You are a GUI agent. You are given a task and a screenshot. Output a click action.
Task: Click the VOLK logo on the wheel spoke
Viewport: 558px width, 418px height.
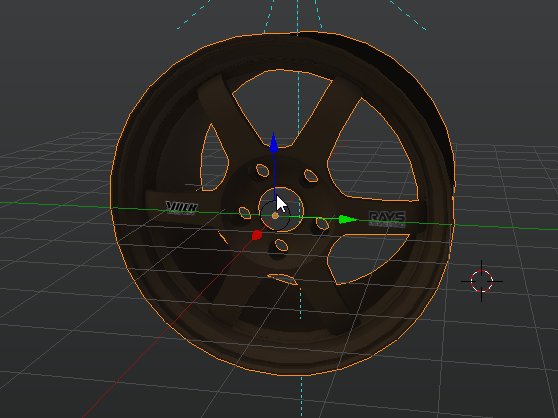(182, 207)
